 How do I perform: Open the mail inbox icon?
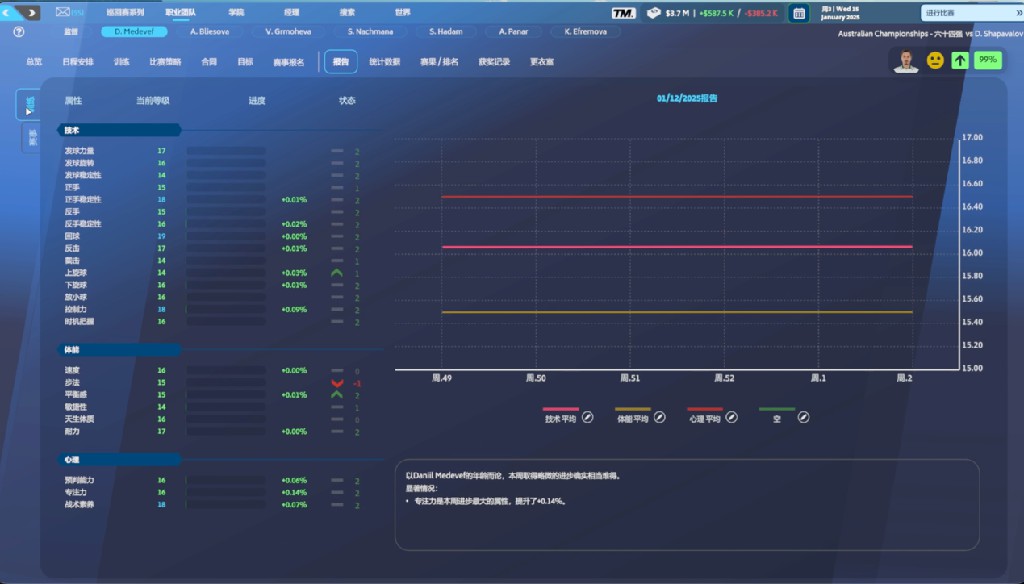click(x=64, y=13)
